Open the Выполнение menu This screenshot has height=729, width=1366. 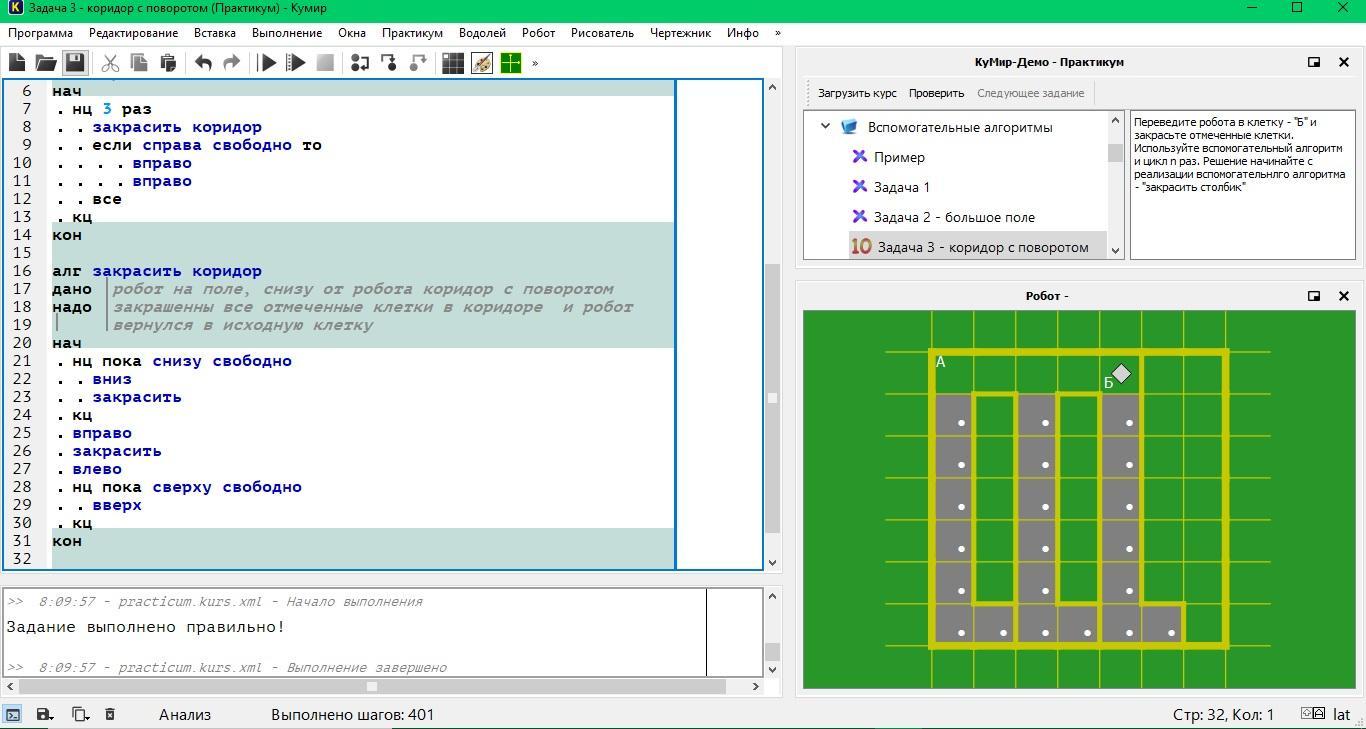[287, 33]
